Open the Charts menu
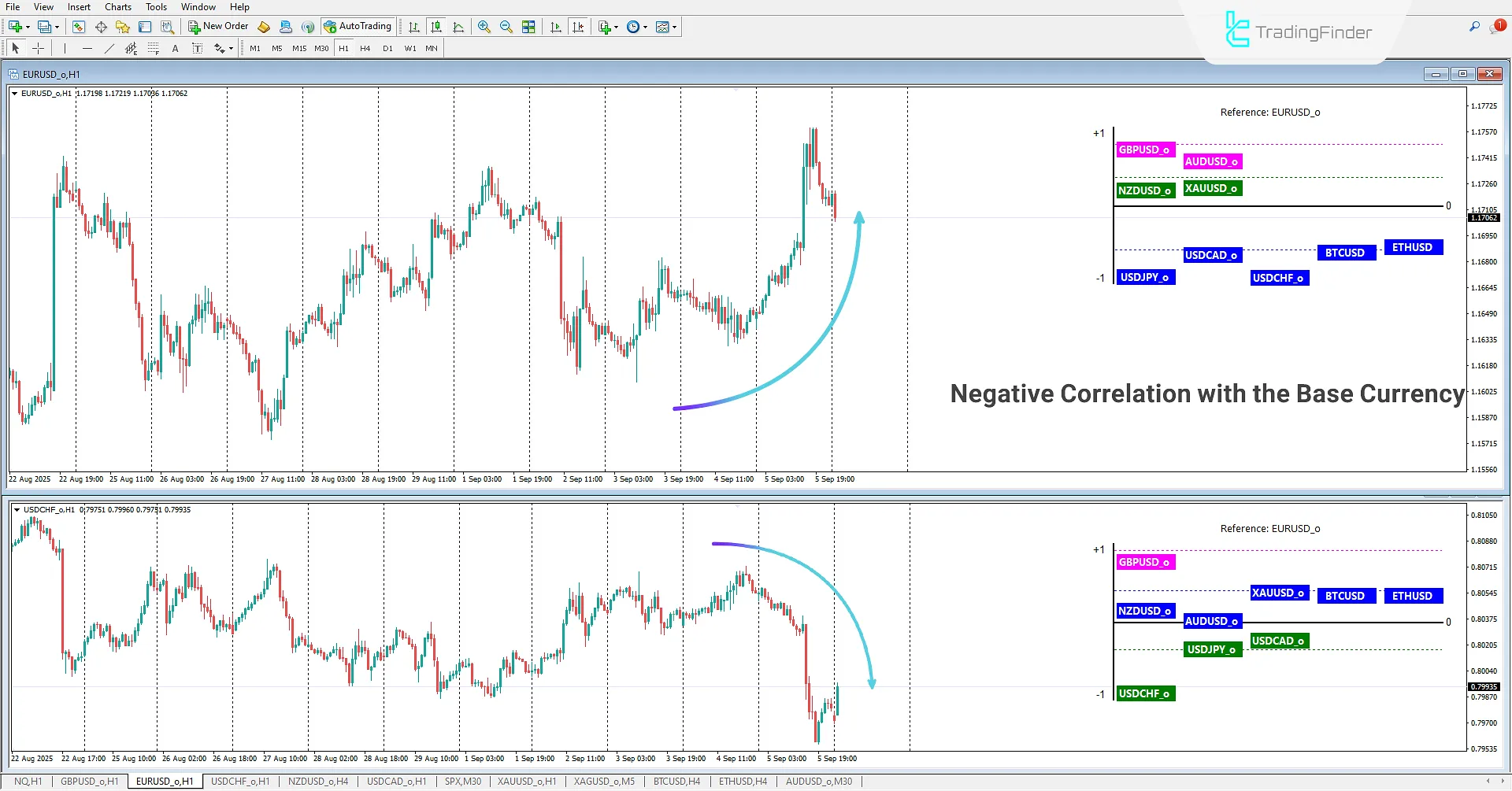Viewport: 1512px width, 791px height. click(x=117, y=6)
